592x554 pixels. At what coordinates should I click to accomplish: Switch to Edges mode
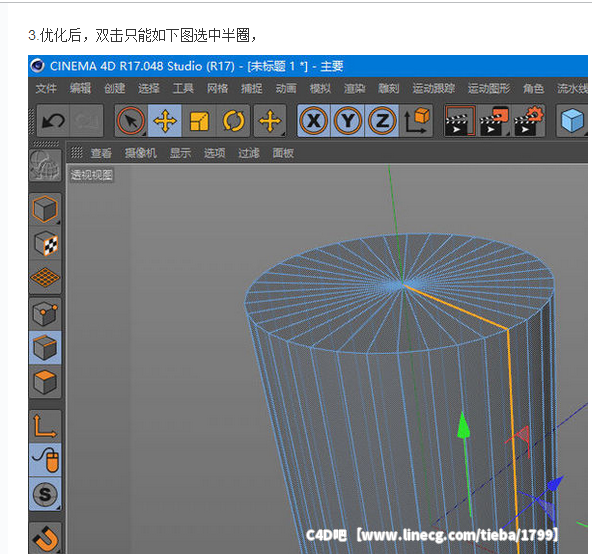(x=45, y=348)
